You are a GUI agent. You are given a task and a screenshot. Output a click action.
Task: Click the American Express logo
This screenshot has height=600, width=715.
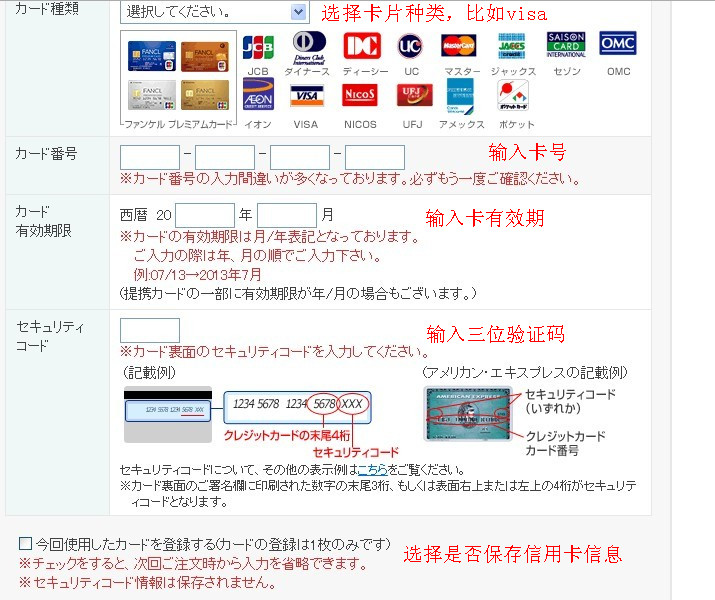point(460,96)
